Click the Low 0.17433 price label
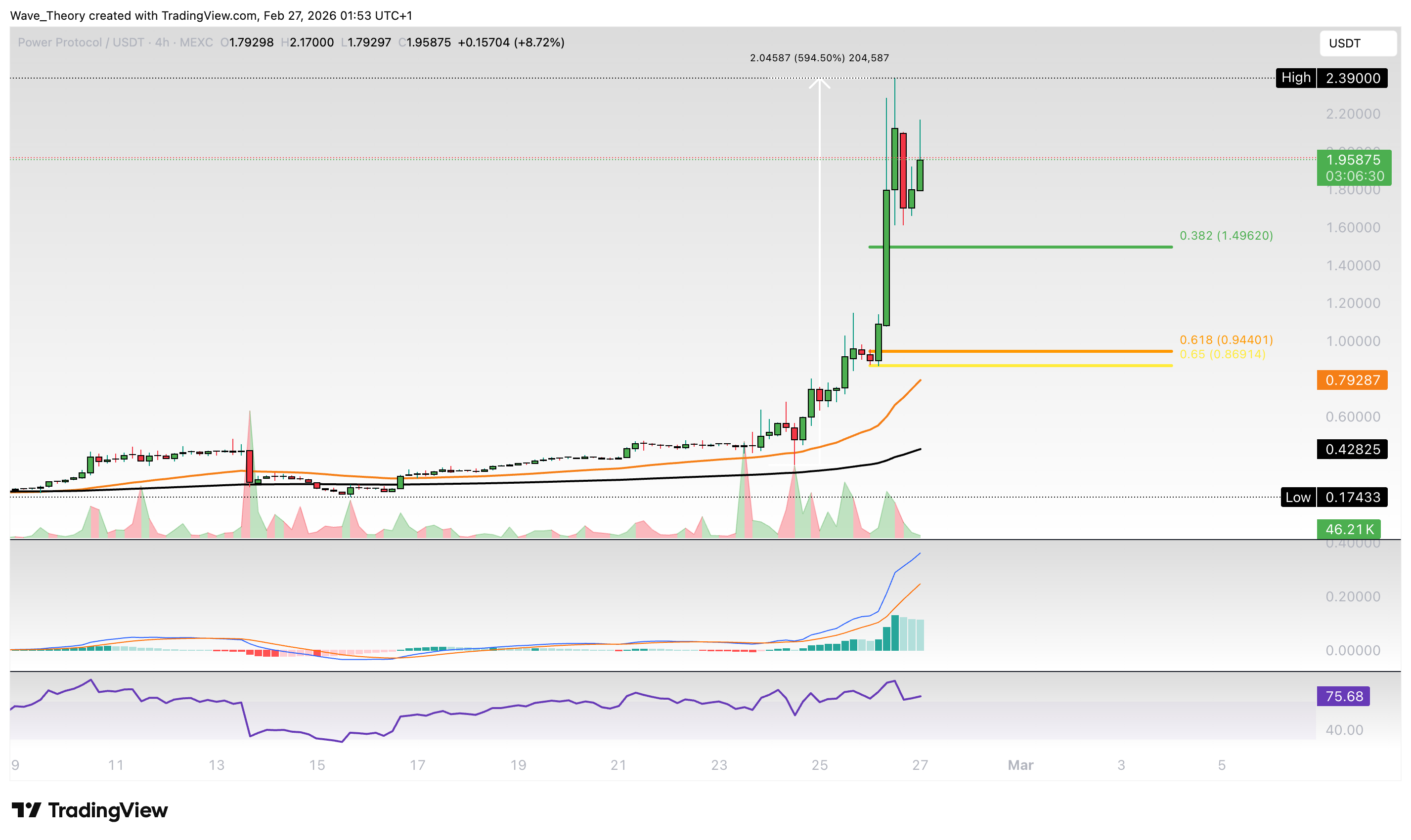This screenshot has width=1411, height=840. (x=1333, y=497)
